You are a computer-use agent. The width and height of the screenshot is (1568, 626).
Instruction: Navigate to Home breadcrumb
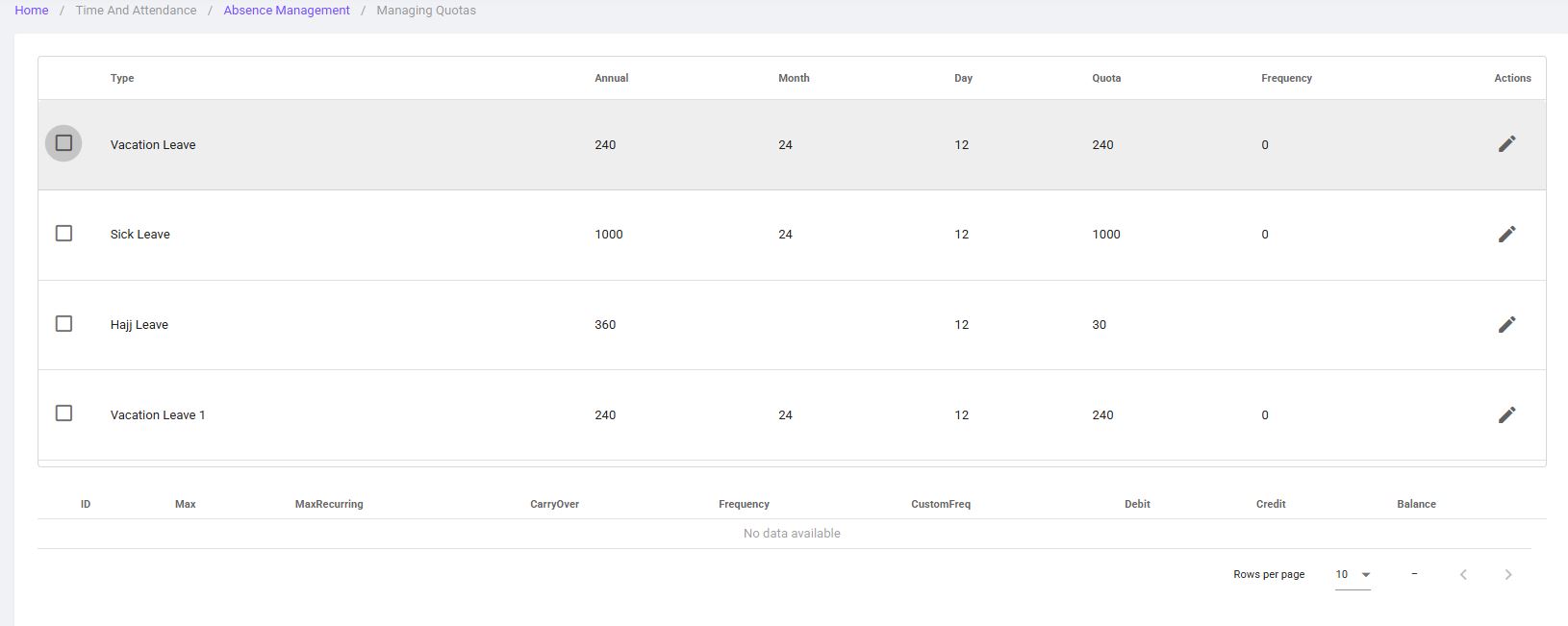pos(32,11)
